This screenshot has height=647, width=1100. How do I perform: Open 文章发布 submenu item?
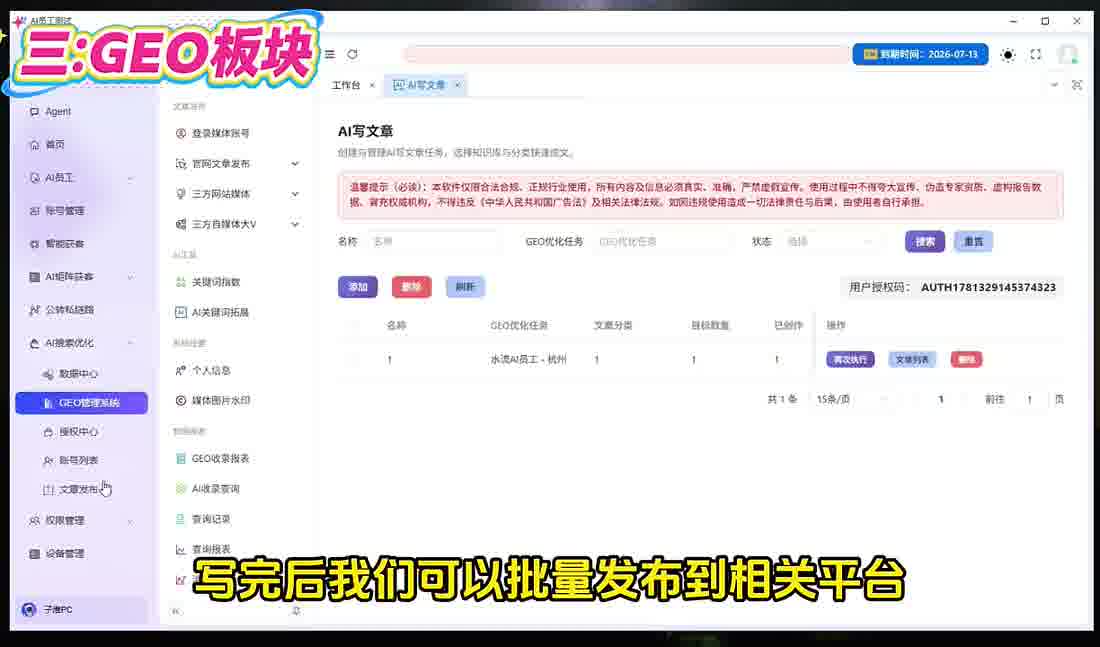(x=81, y=489)
